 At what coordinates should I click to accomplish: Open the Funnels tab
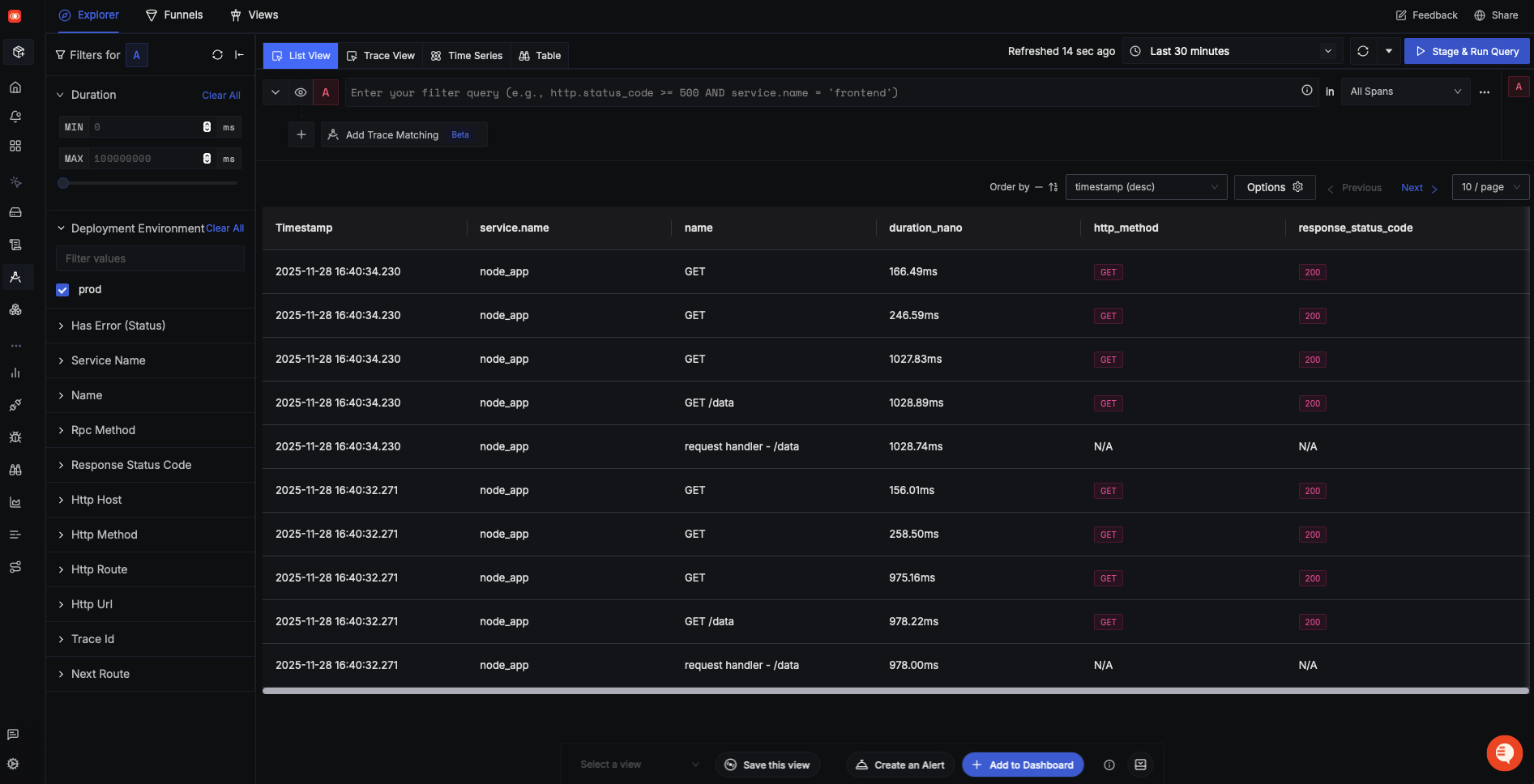(174, 15)
